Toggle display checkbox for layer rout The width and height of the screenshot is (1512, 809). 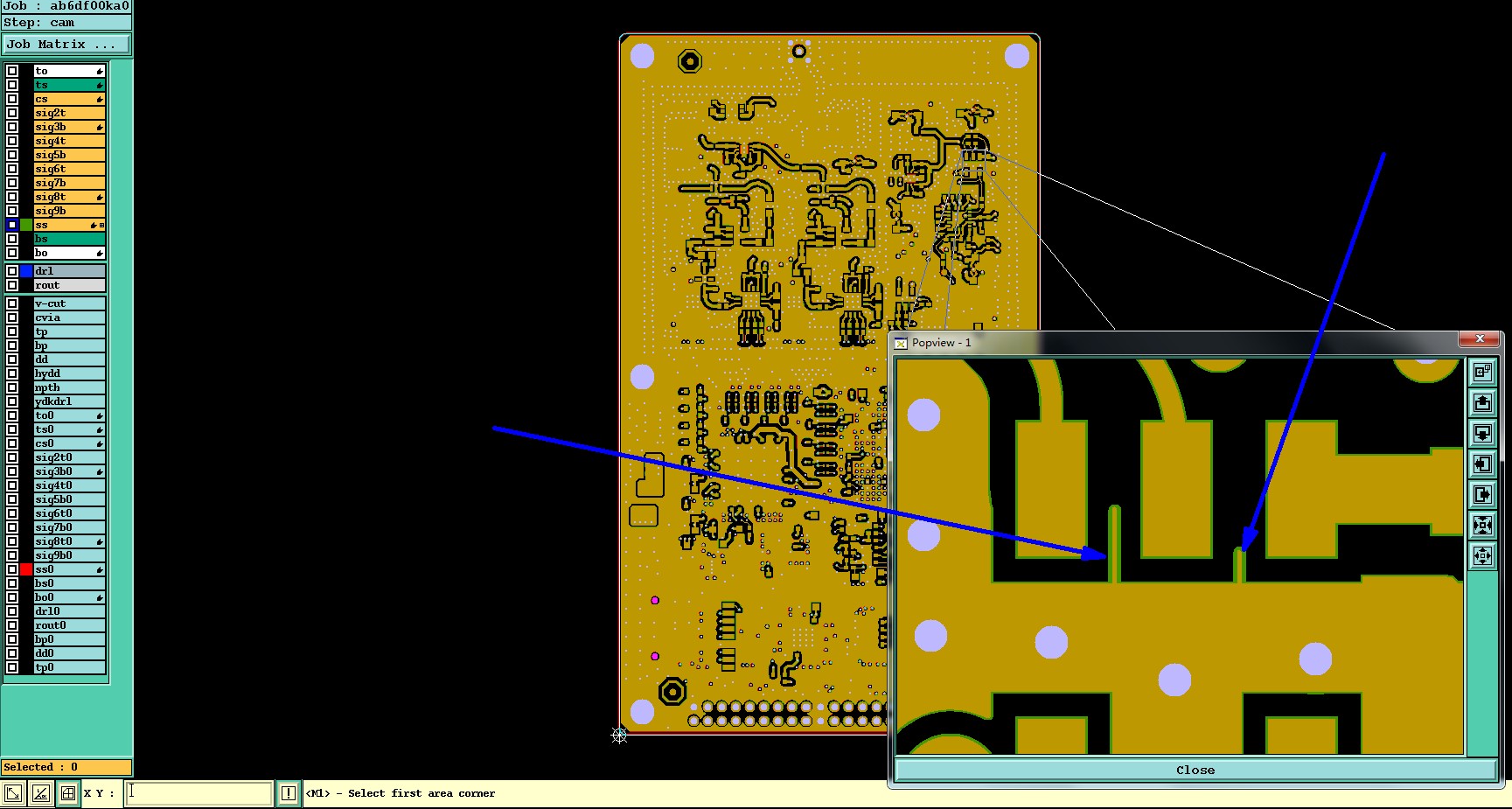coord(12,285)
